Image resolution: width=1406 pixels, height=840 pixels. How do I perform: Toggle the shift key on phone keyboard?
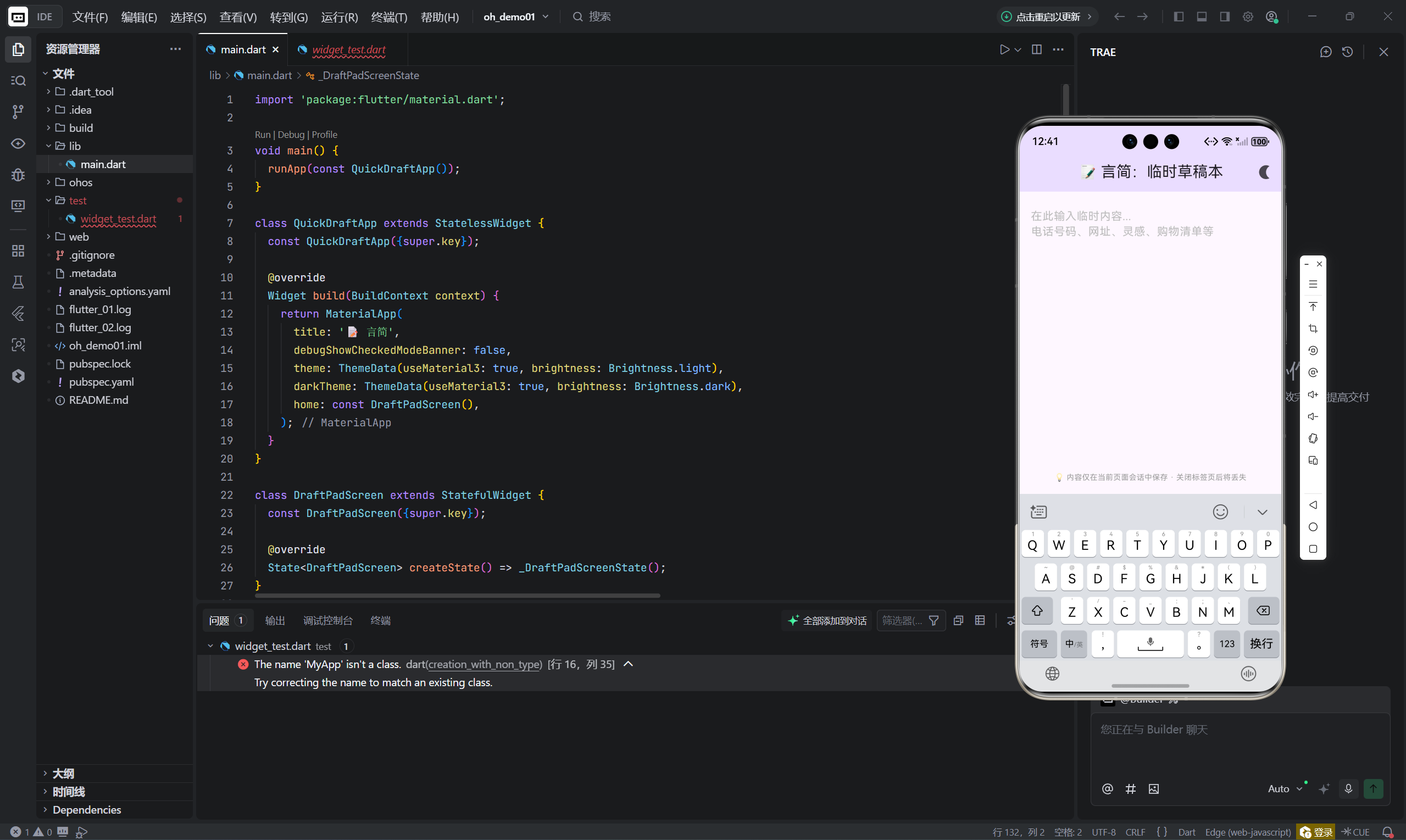coord(1037,611)
